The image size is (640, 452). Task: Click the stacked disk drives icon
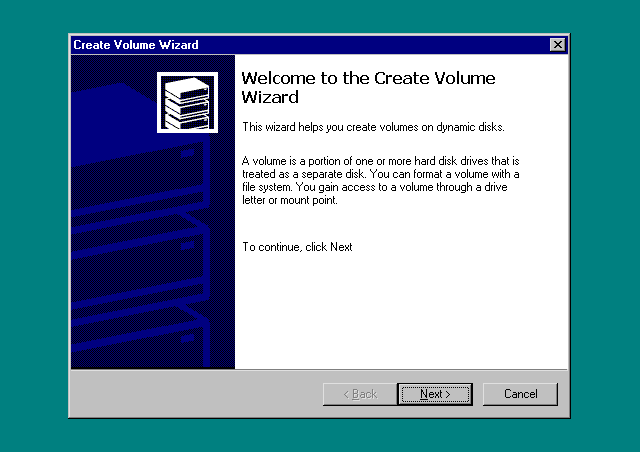pos(187,102)
